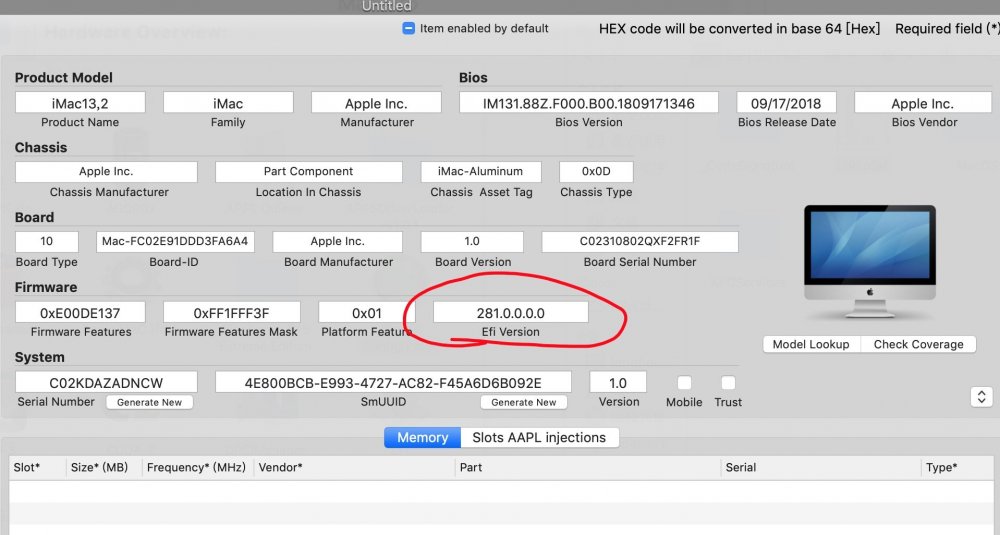This screenshot has width=1000, height=535.
Task: Click the Efi Version field 281.0.0.0.0
Action: (511, 312)
